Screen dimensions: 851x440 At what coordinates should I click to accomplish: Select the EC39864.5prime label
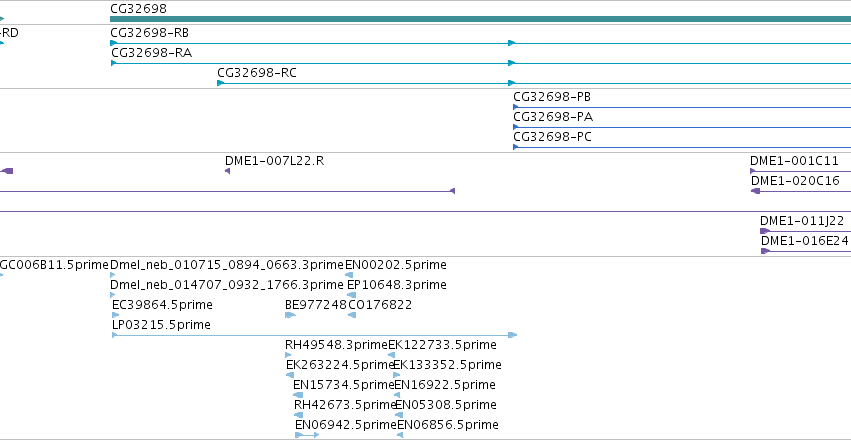(x=162, y=305)
